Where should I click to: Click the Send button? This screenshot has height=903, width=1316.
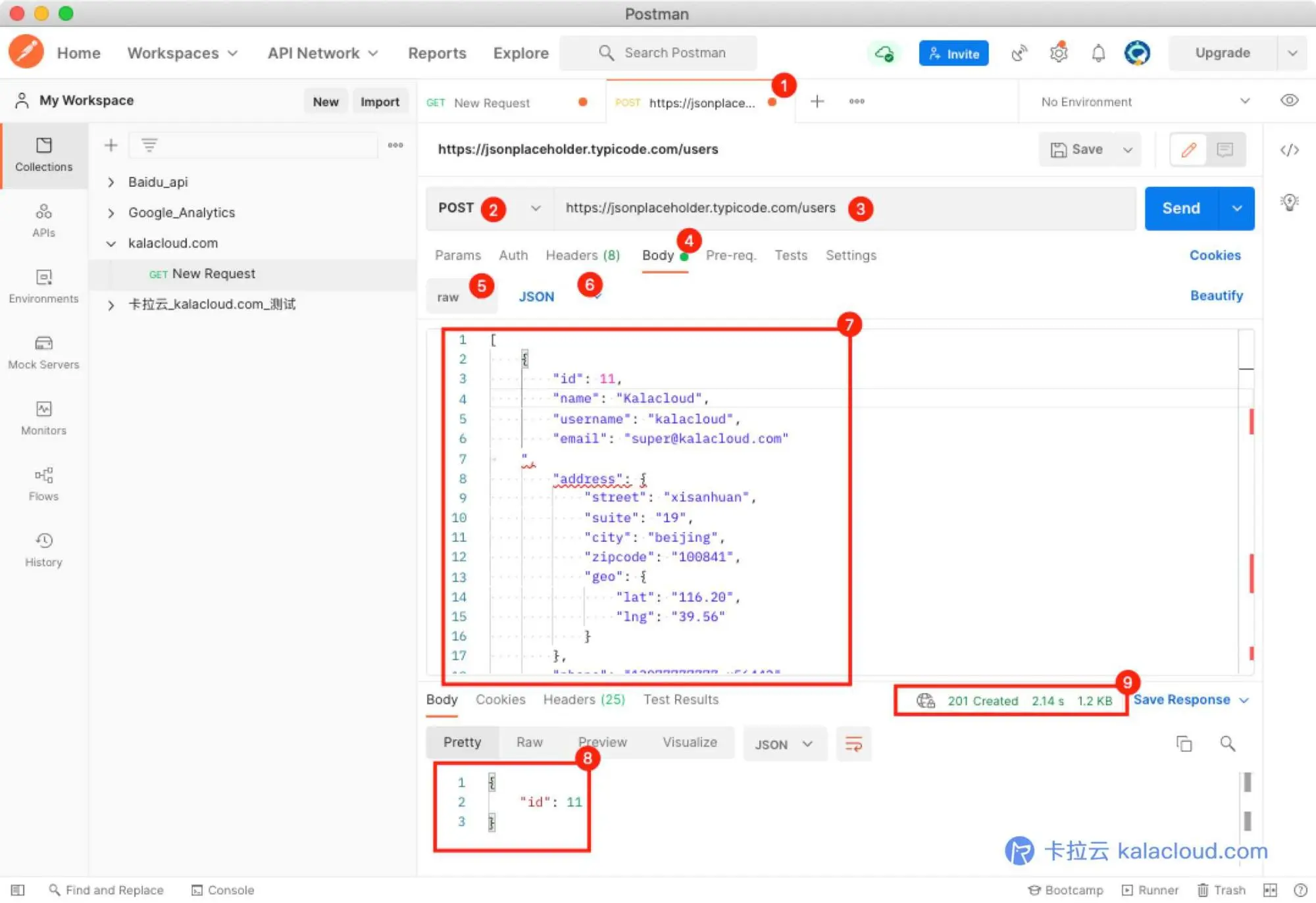click(x=1181, y=208)
